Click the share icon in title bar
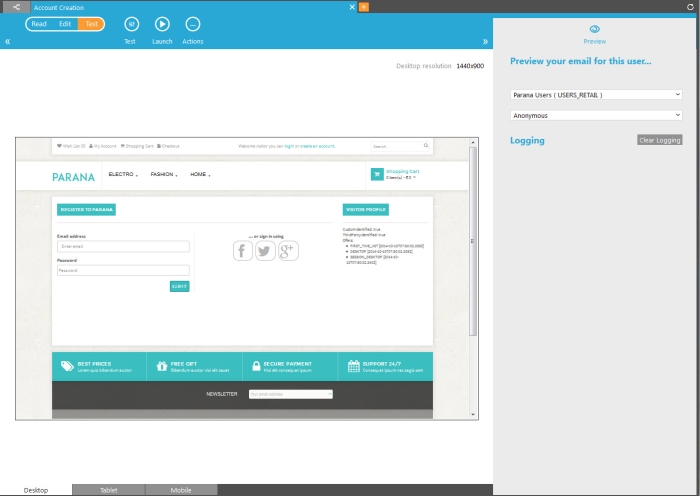The height and width of the screenshot is (496, 700). (x=15, y=7)
